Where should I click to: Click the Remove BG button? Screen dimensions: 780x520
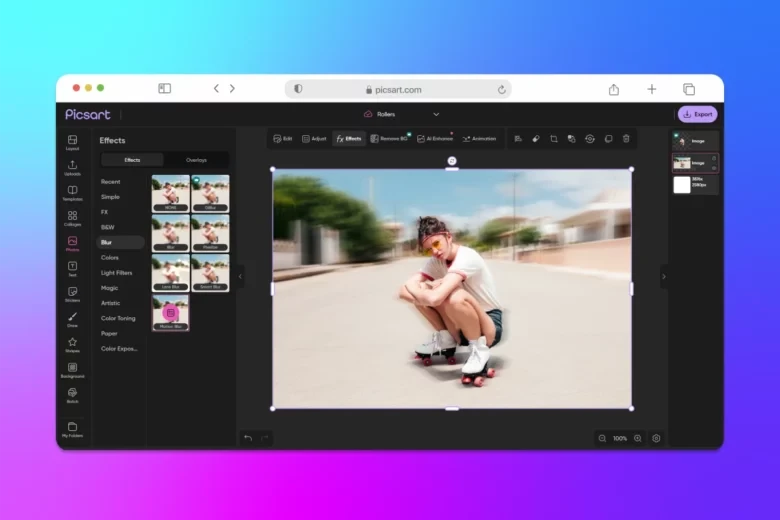click(389, 139)
